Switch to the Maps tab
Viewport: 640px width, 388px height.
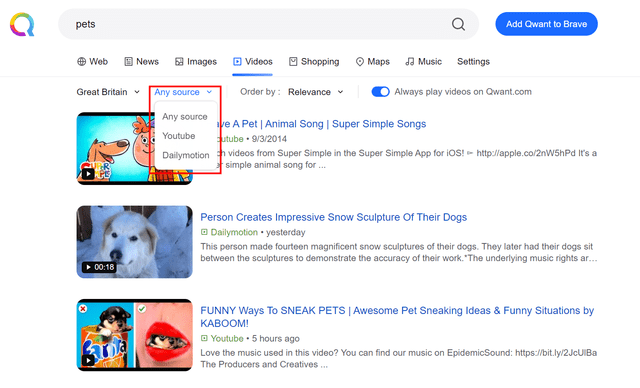373,62
